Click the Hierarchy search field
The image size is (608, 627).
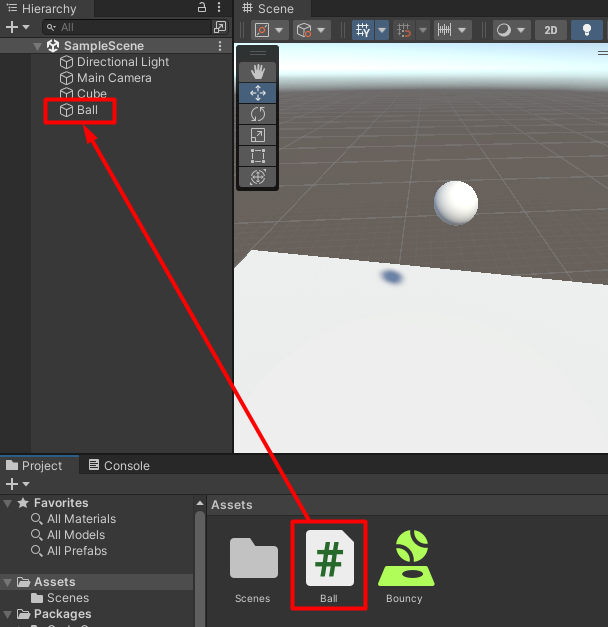pyautogui.click(x=128, y=27)
